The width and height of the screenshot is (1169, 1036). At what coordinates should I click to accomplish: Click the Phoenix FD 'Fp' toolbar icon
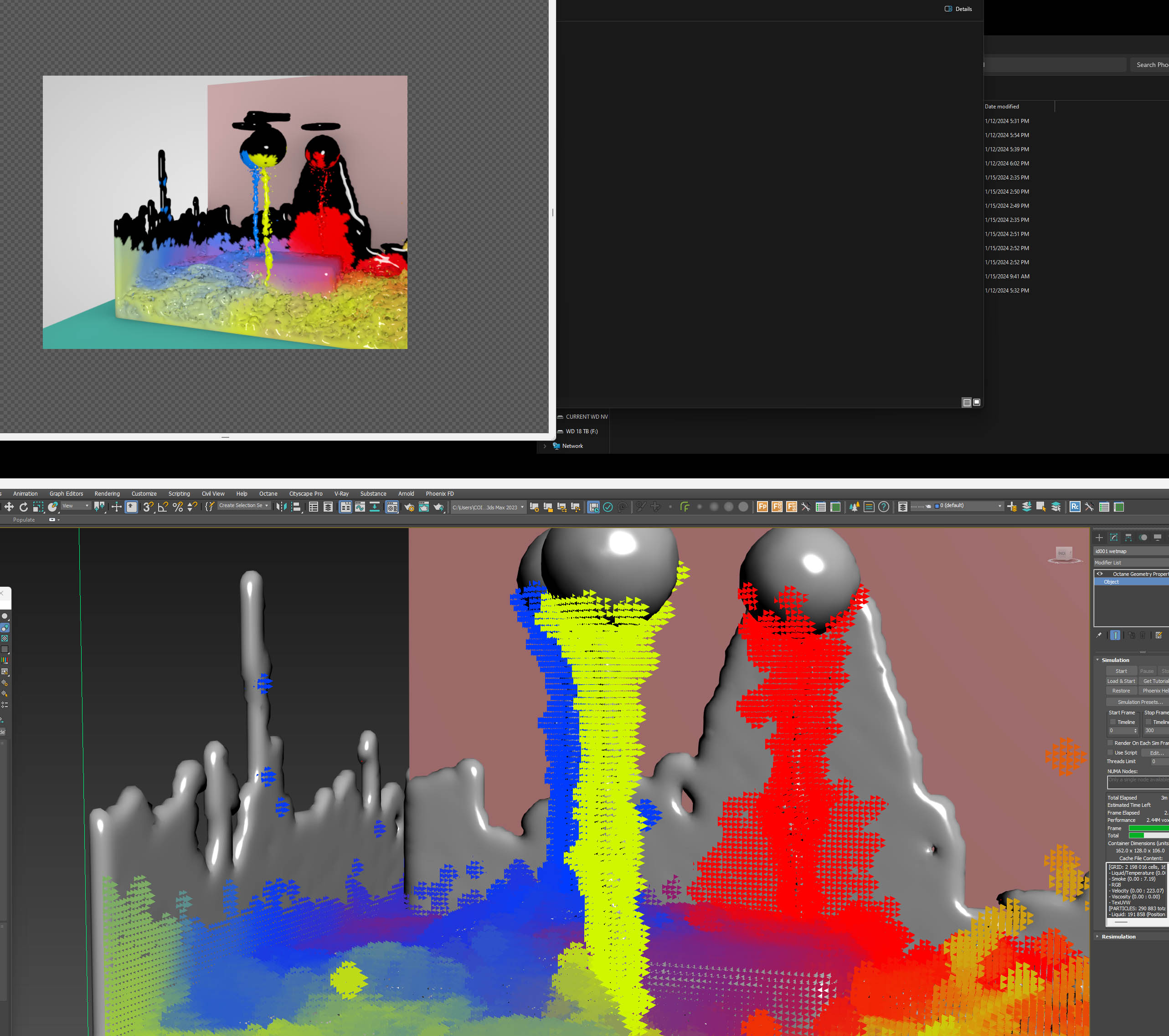point(762,507)
